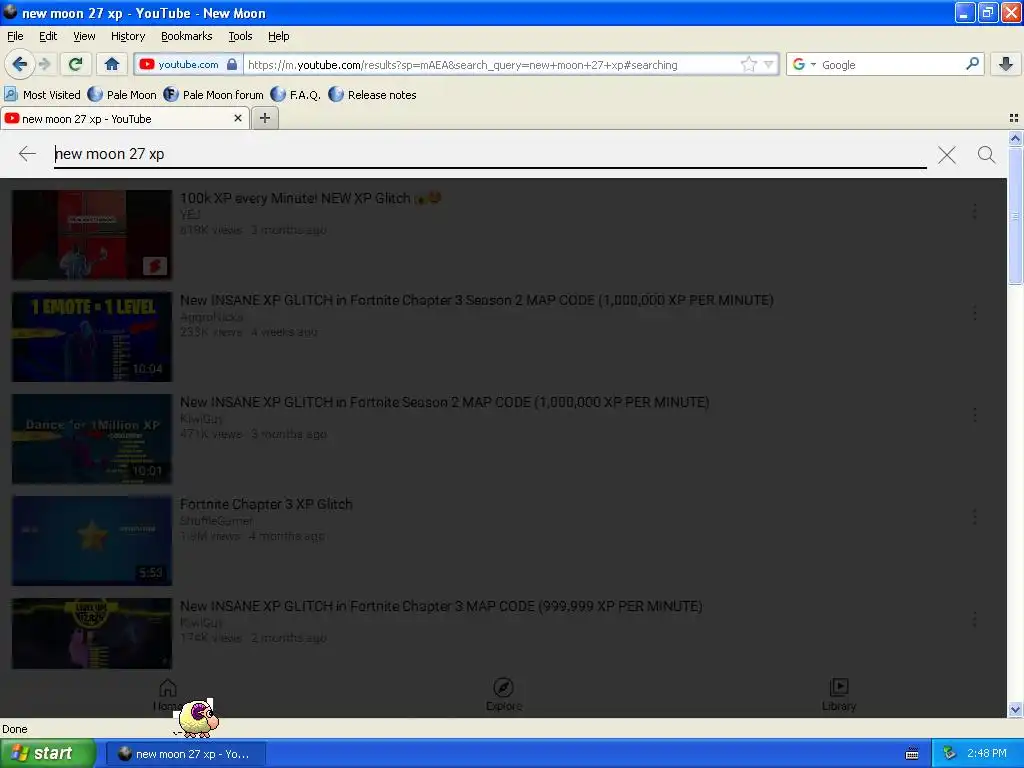The image size is (1024, 768).
Task: Click title 'Fortnite Chapter 3 XP Glitch'
Action: [x=266, y=504]
